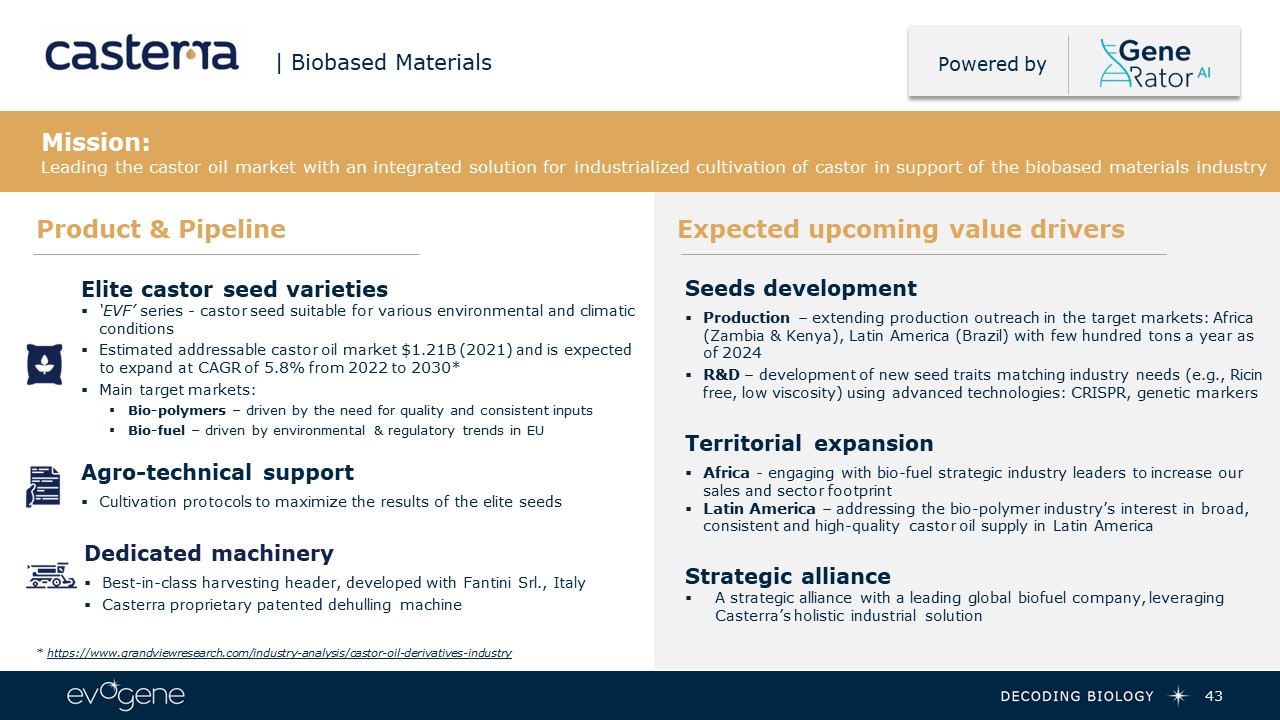Click the DNA helix icon in GeneRator logo

1111,63
